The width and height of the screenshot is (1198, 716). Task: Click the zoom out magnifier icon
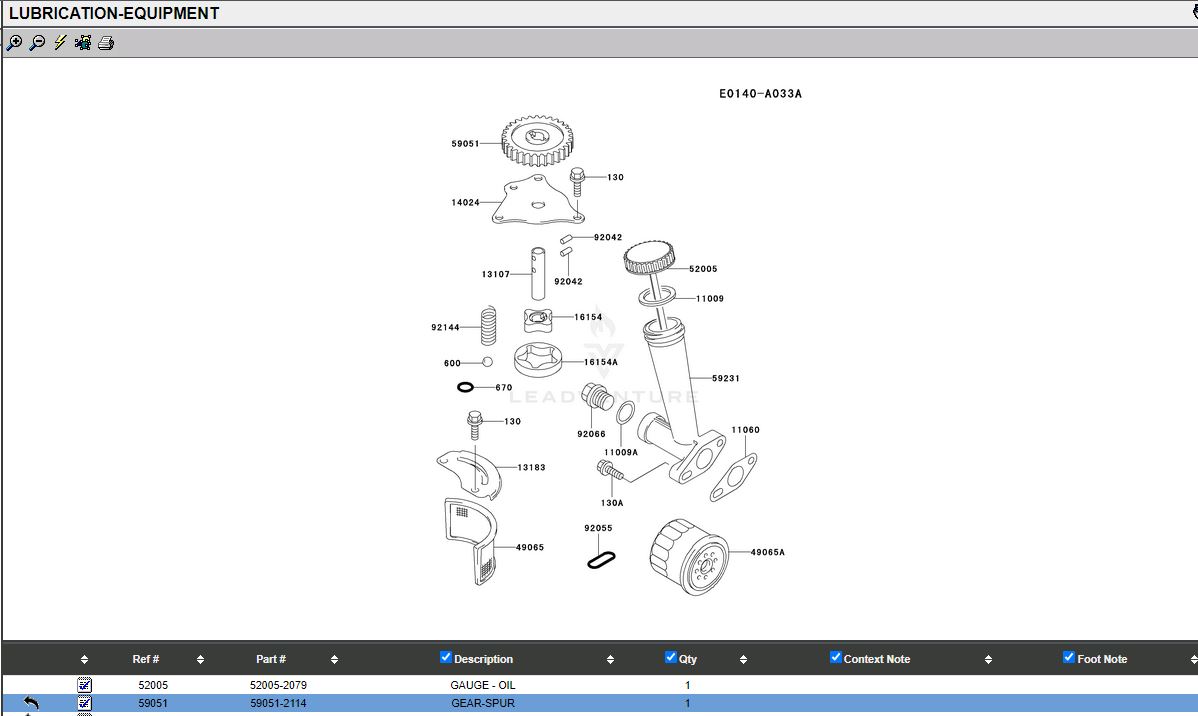pyautogui.click(x=37, y=43)
